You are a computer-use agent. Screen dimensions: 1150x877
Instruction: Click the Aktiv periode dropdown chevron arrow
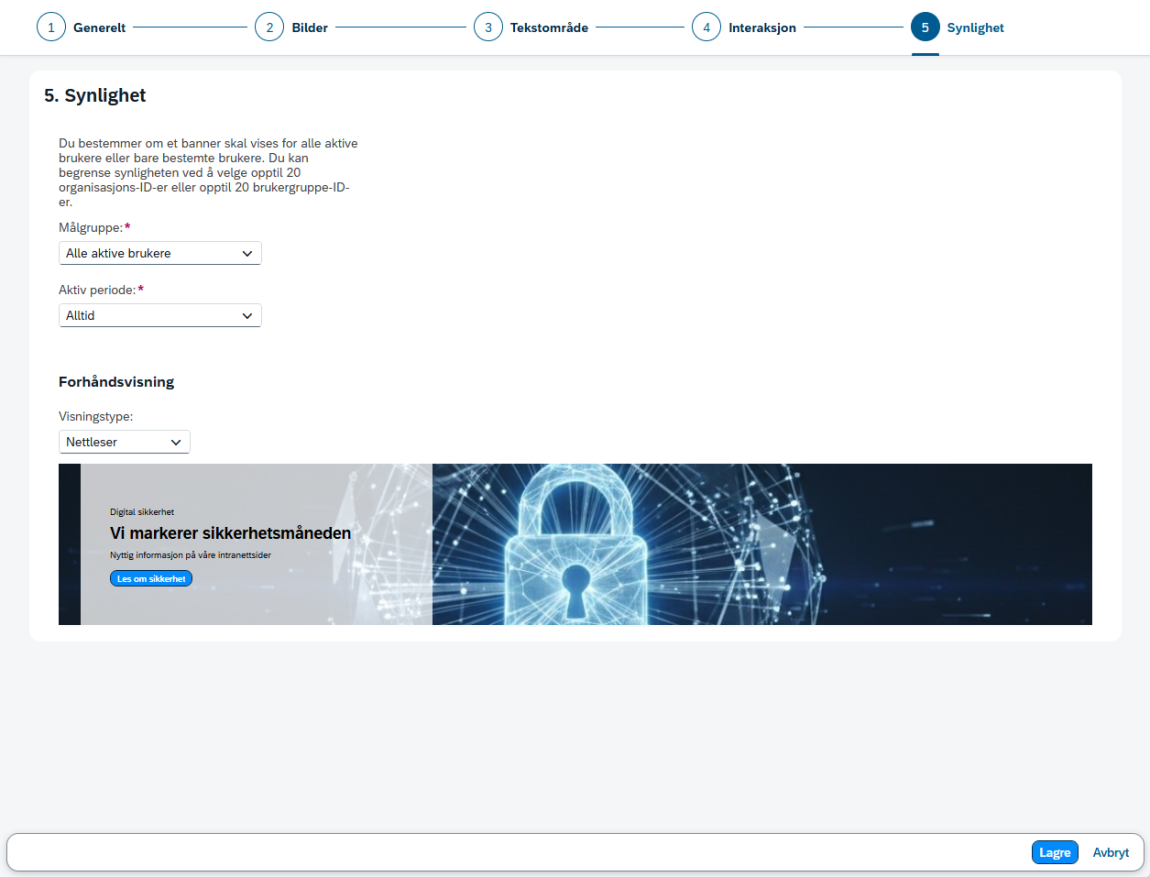click(247, 316)
